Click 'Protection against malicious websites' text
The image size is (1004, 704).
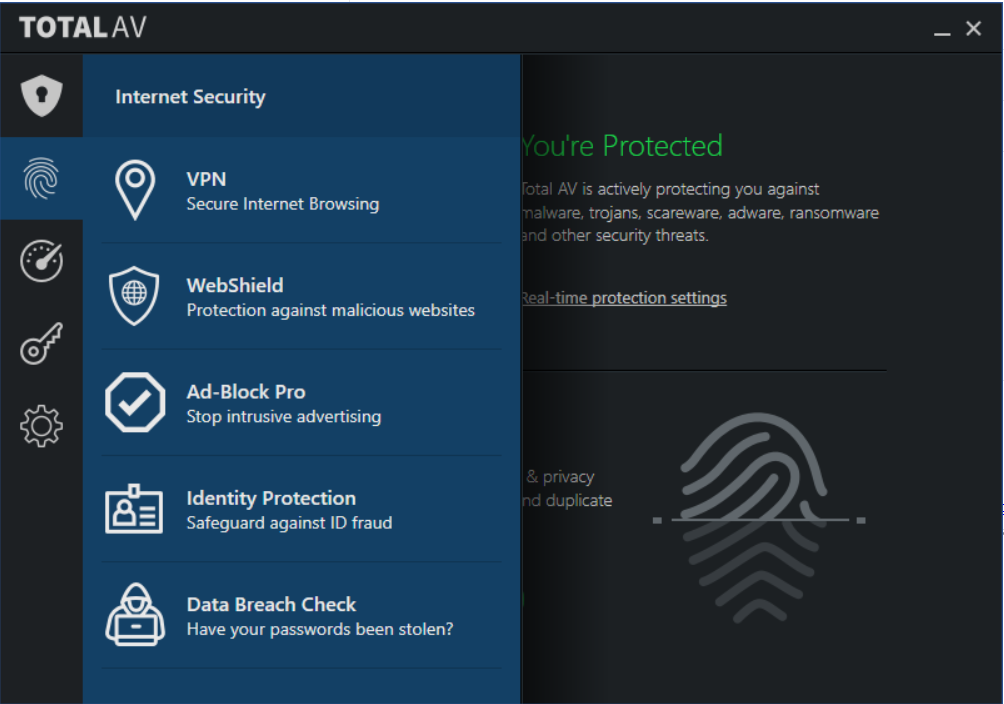330,310
